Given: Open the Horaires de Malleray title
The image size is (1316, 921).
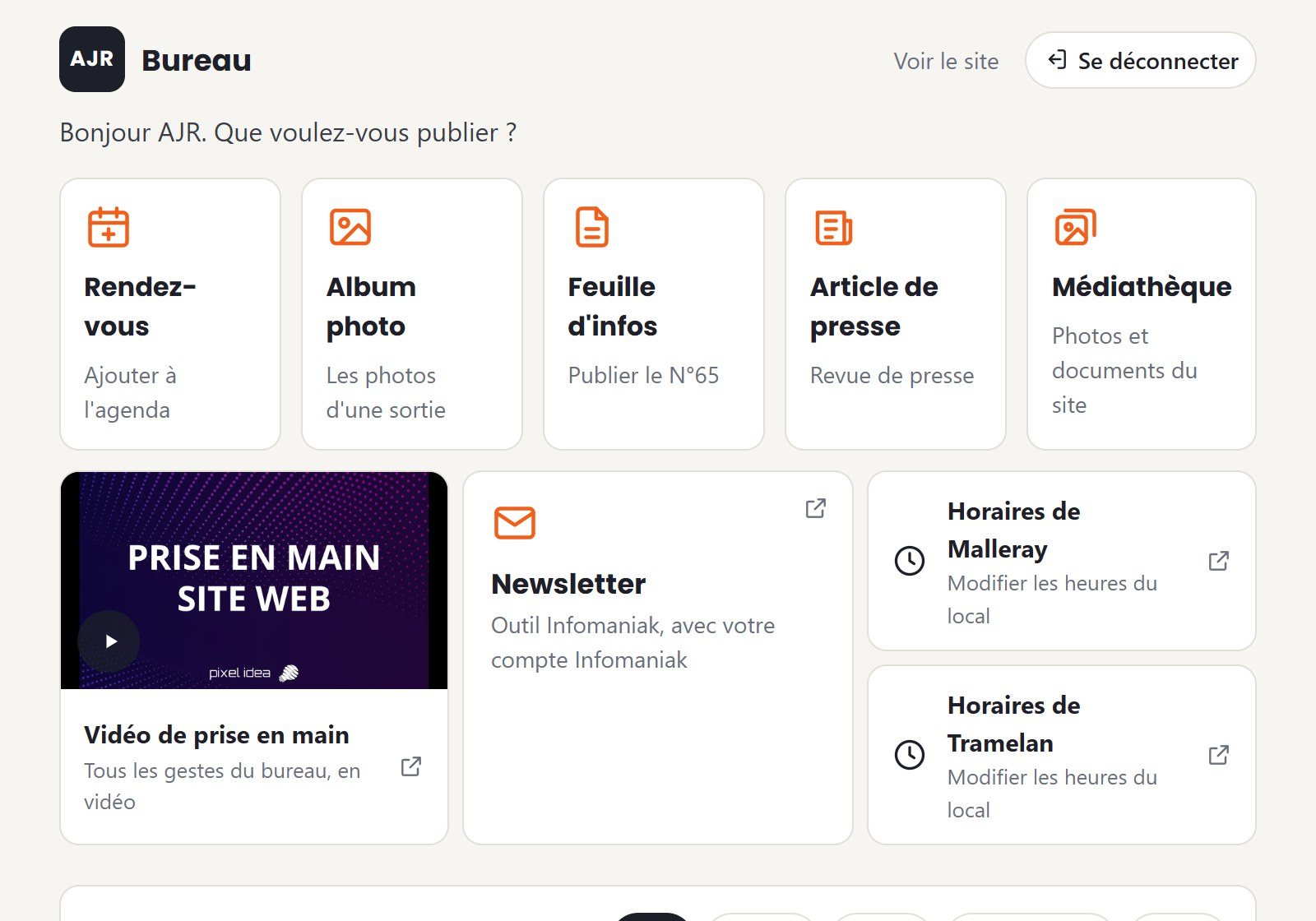Looking at the screenshot, I should [x=1013, y=530].
